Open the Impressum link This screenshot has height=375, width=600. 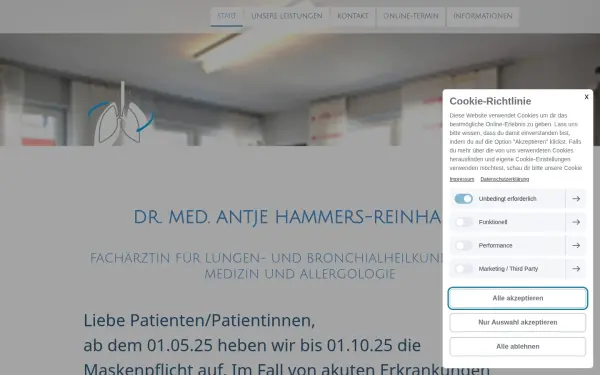(x=461, y=179)
